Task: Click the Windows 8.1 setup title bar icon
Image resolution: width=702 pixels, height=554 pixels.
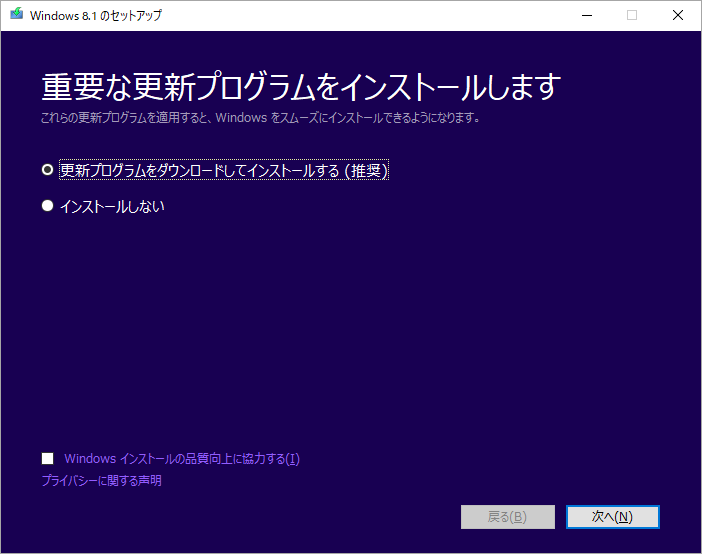Action: 17,14
